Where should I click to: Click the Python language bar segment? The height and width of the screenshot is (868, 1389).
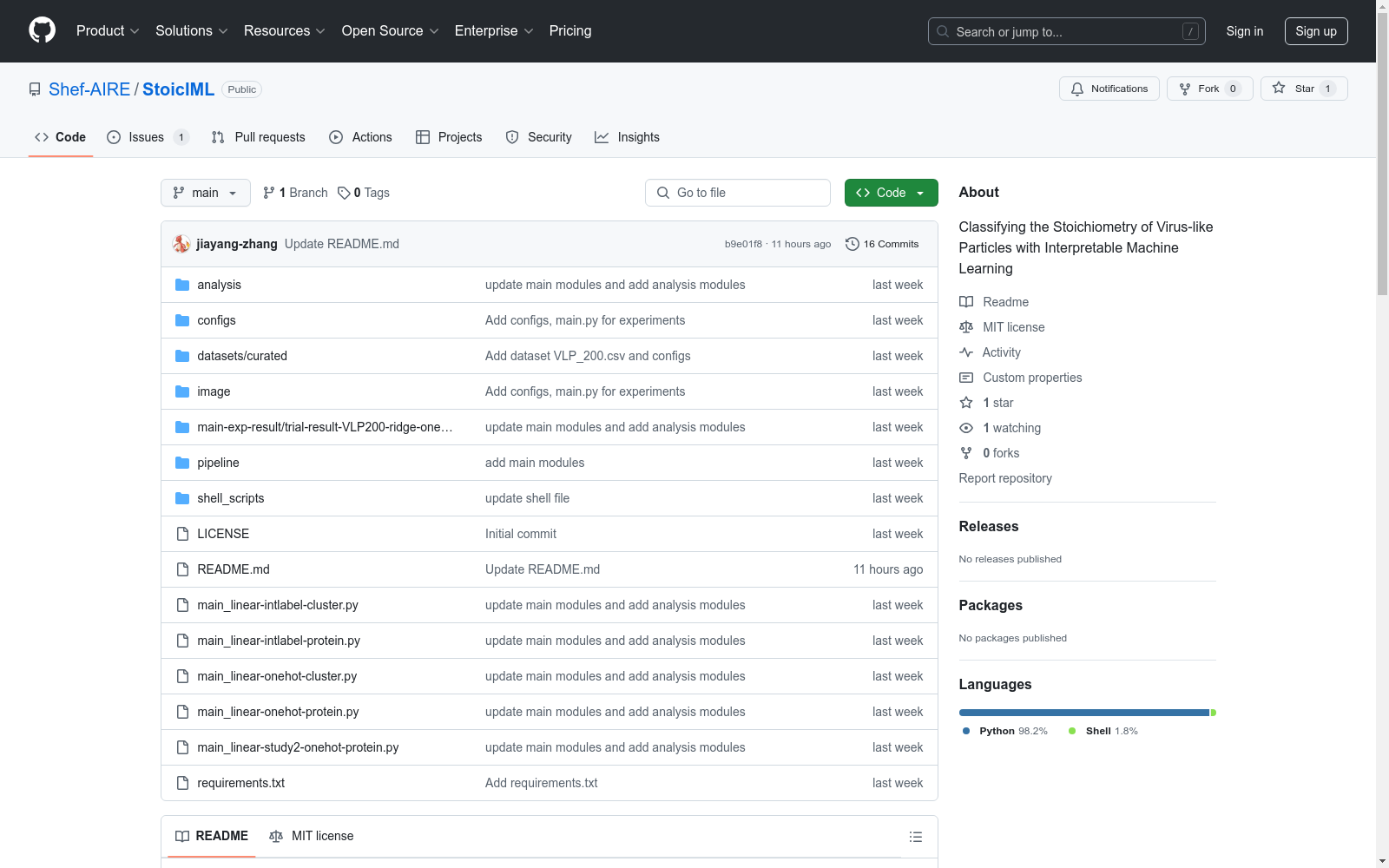coord(1084,713)
